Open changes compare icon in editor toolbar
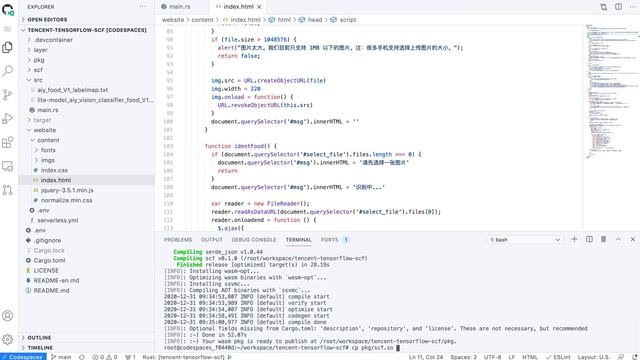Screen dimensions: 640x360 (604, 7)
